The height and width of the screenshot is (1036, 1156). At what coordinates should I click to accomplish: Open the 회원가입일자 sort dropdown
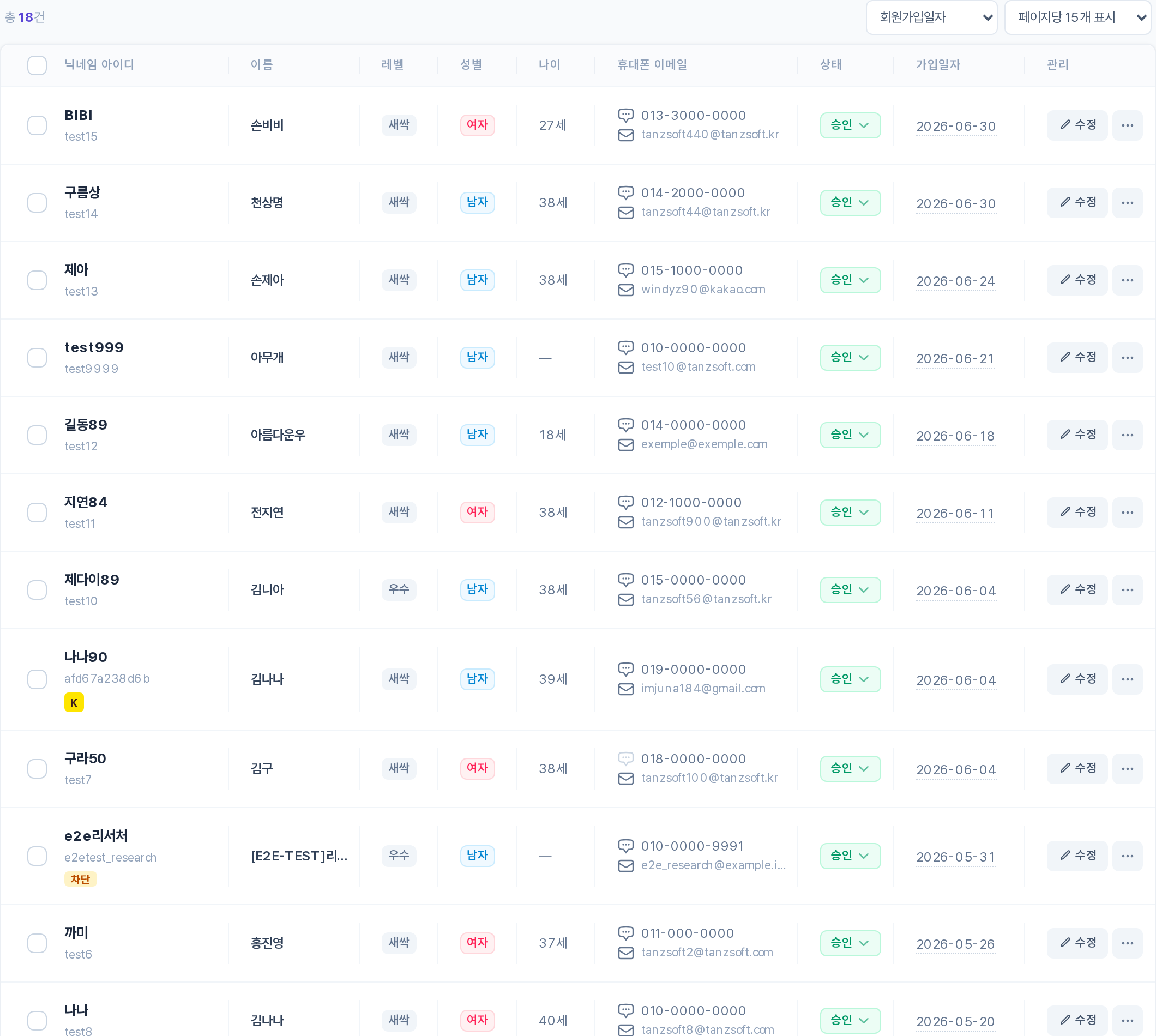(x=931, y=17)
